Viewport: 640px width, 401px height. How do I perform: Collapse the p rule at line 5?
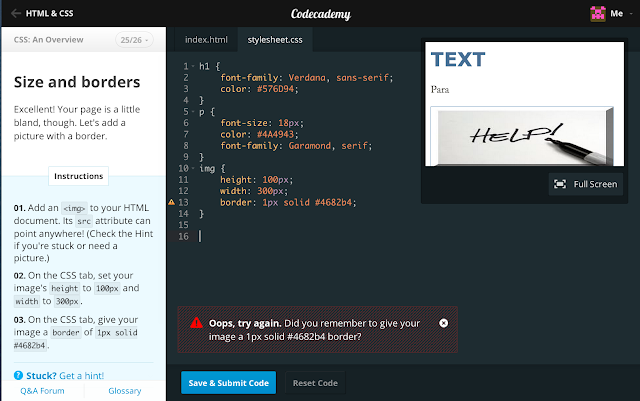190,112
